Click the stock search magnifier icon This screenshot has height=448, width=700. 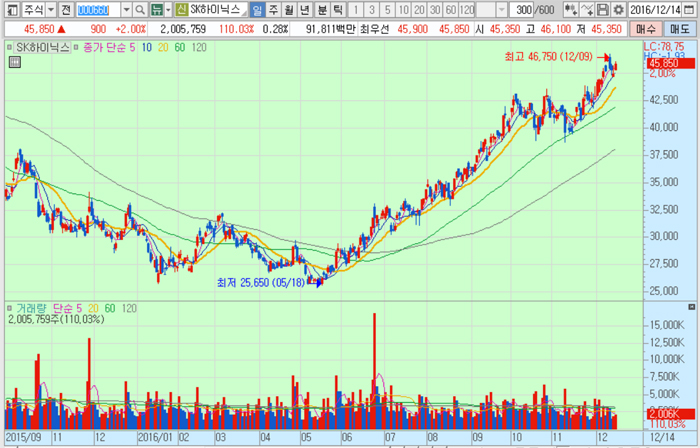pos(141,9)
